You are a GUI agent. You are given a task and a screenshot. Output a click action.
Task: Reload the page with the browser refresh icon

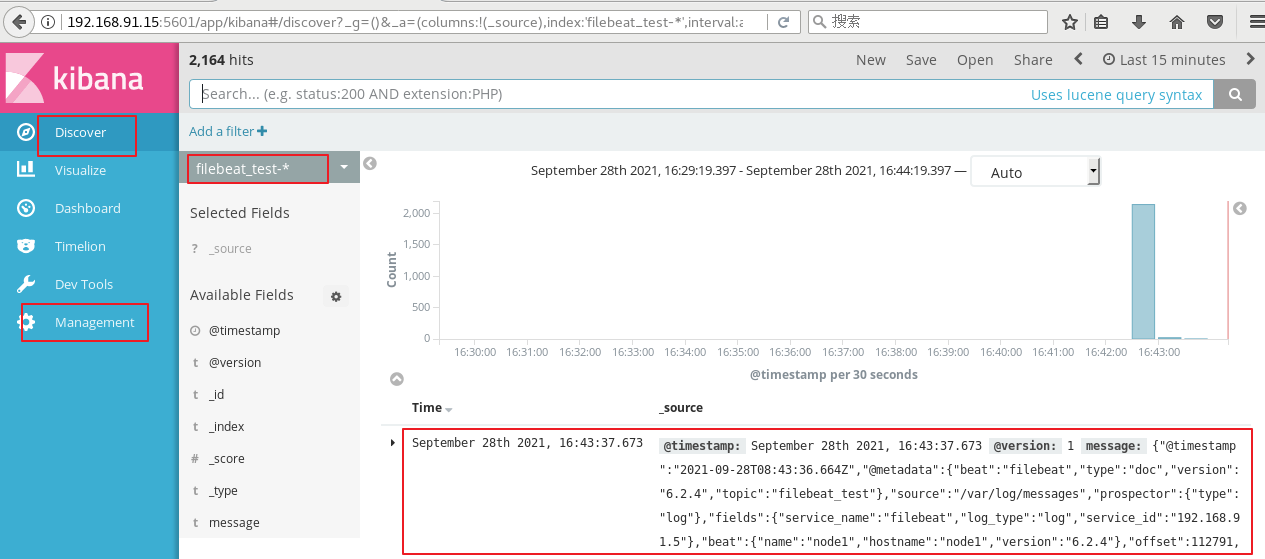click(x=784, y=22)
